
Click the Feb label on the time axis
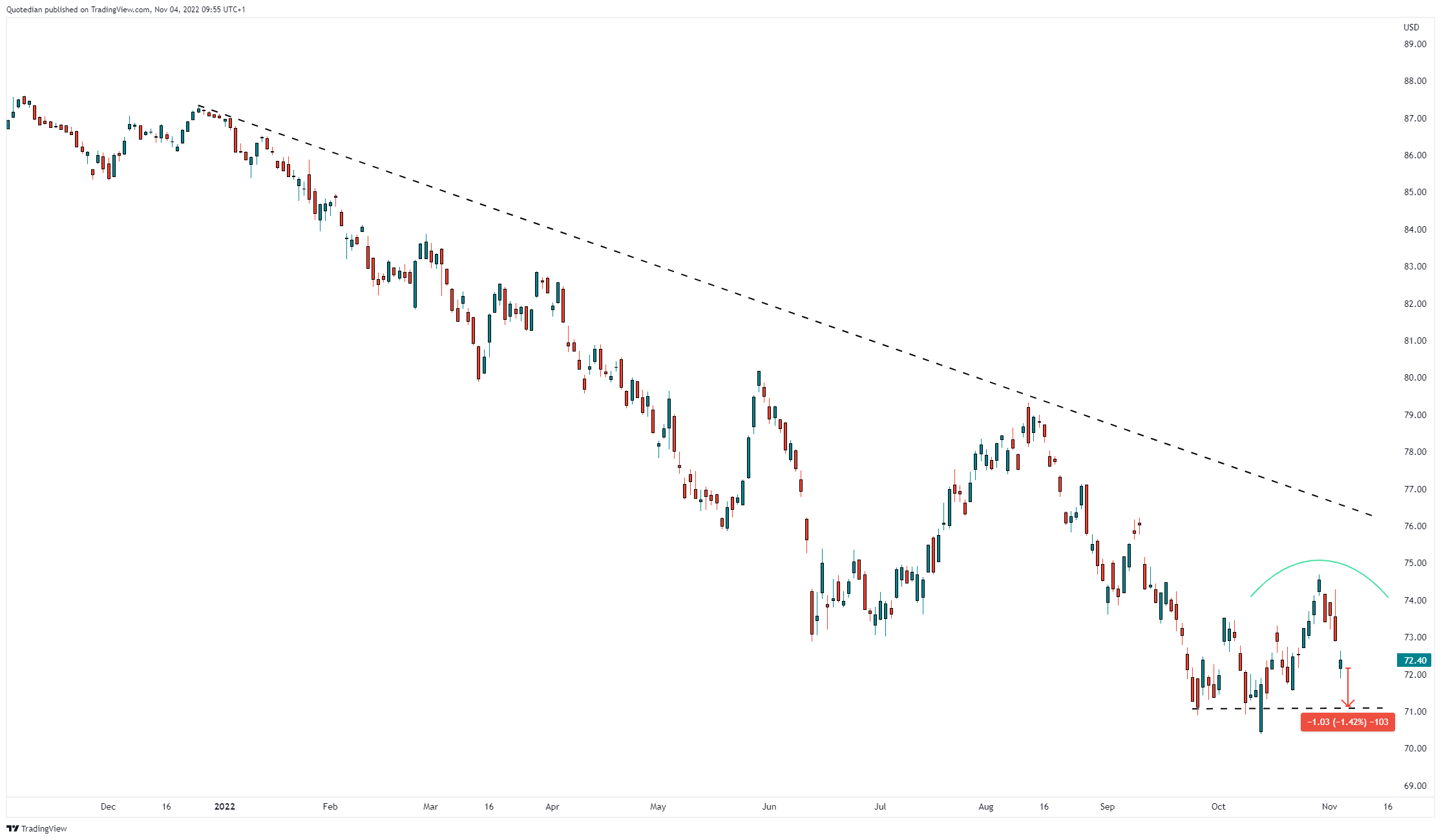point(330,806)
